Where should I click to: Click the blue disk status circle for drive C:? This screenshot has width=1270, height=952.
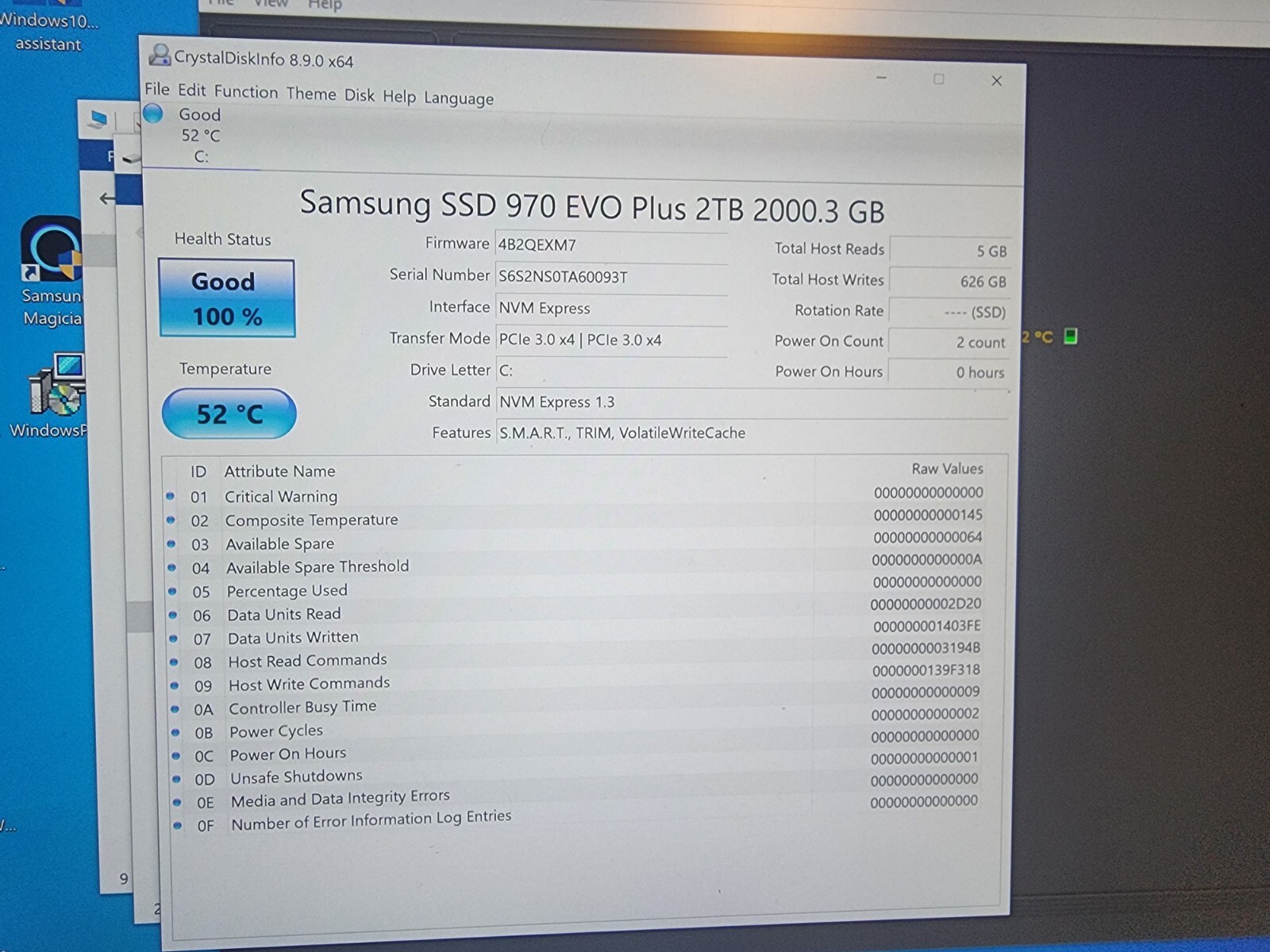pyautogui.click(x=153, y=113)
